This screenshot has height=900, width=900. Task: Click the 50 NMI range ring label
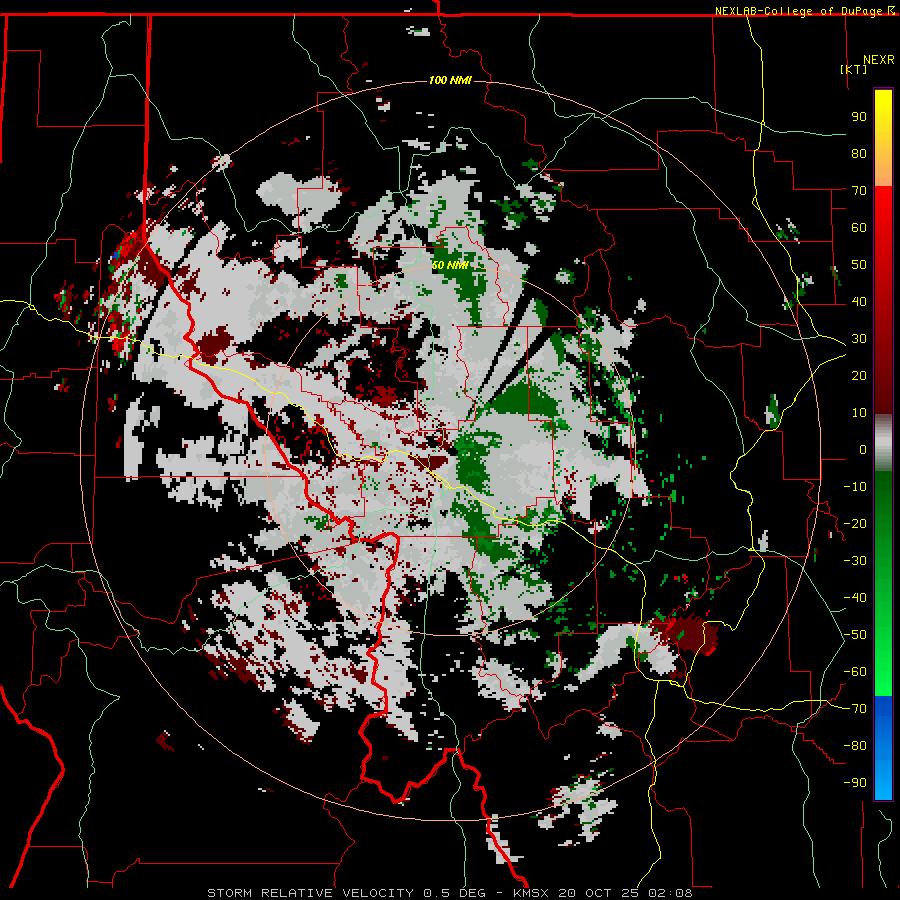[450, 265]
